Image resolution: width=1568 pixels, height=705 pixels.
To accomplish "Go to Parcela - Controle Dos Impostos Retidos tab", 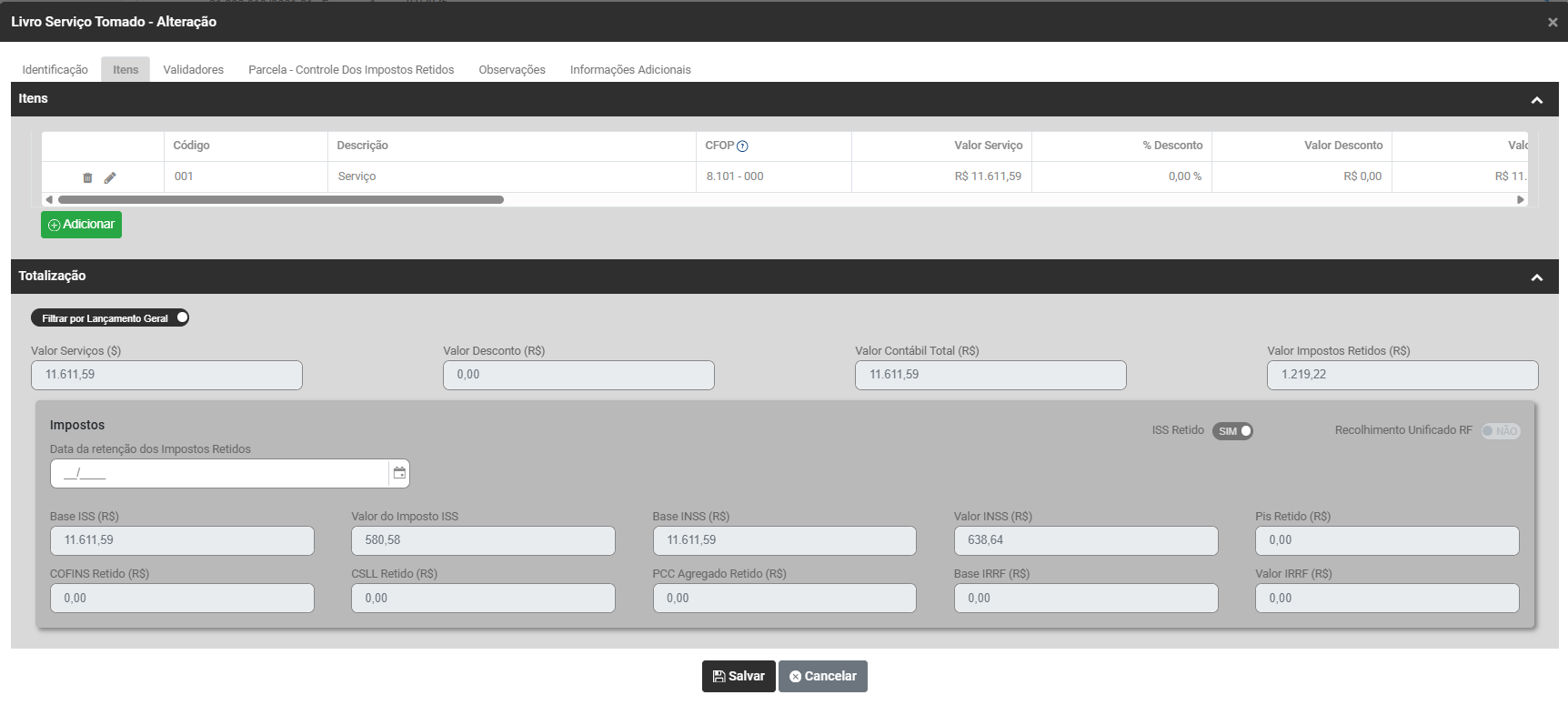I will [x=351, y=70].
